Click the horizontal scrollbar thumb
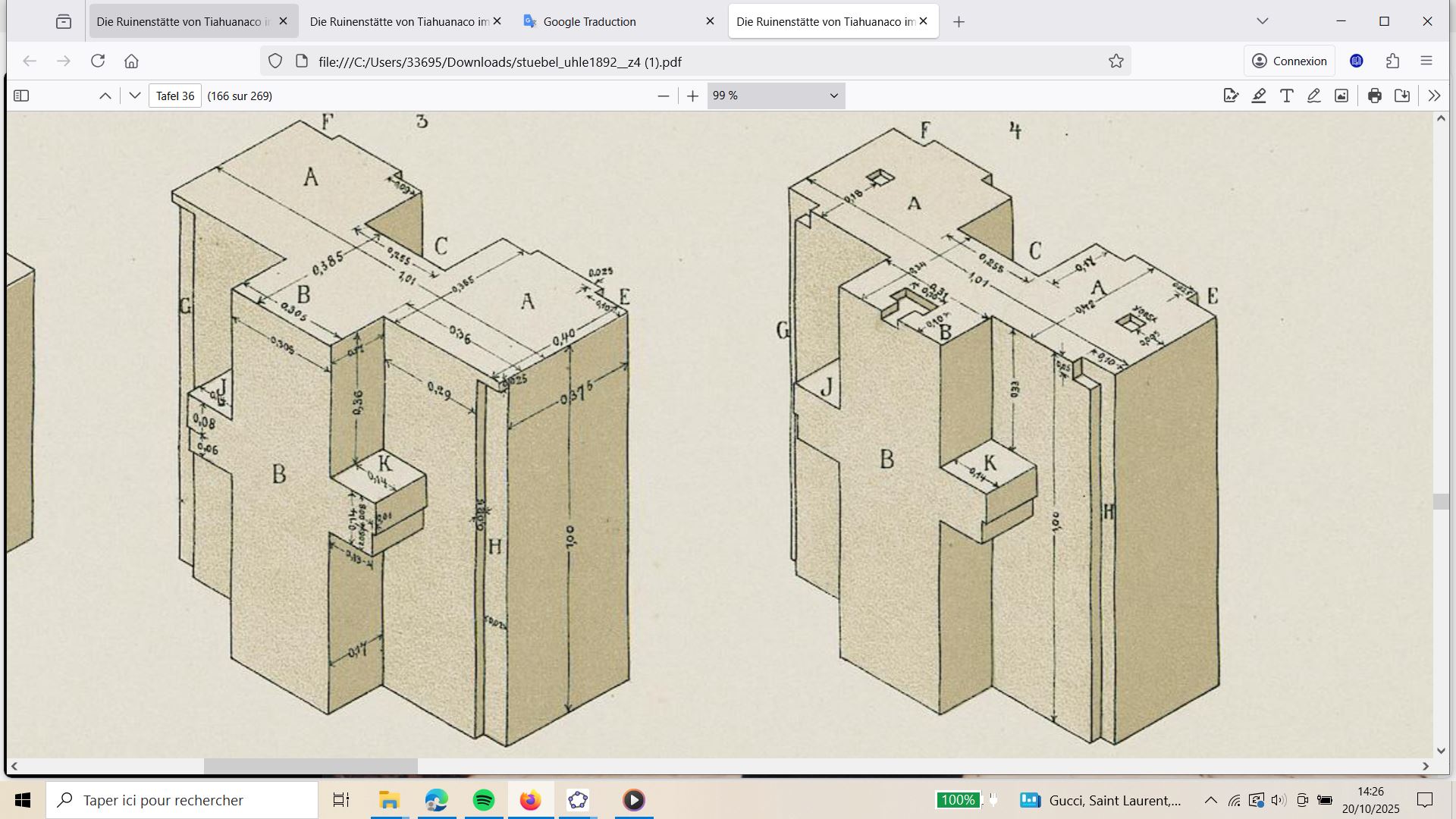The image size is (1456, 819). pyautogui.click(x=310, y=767)
